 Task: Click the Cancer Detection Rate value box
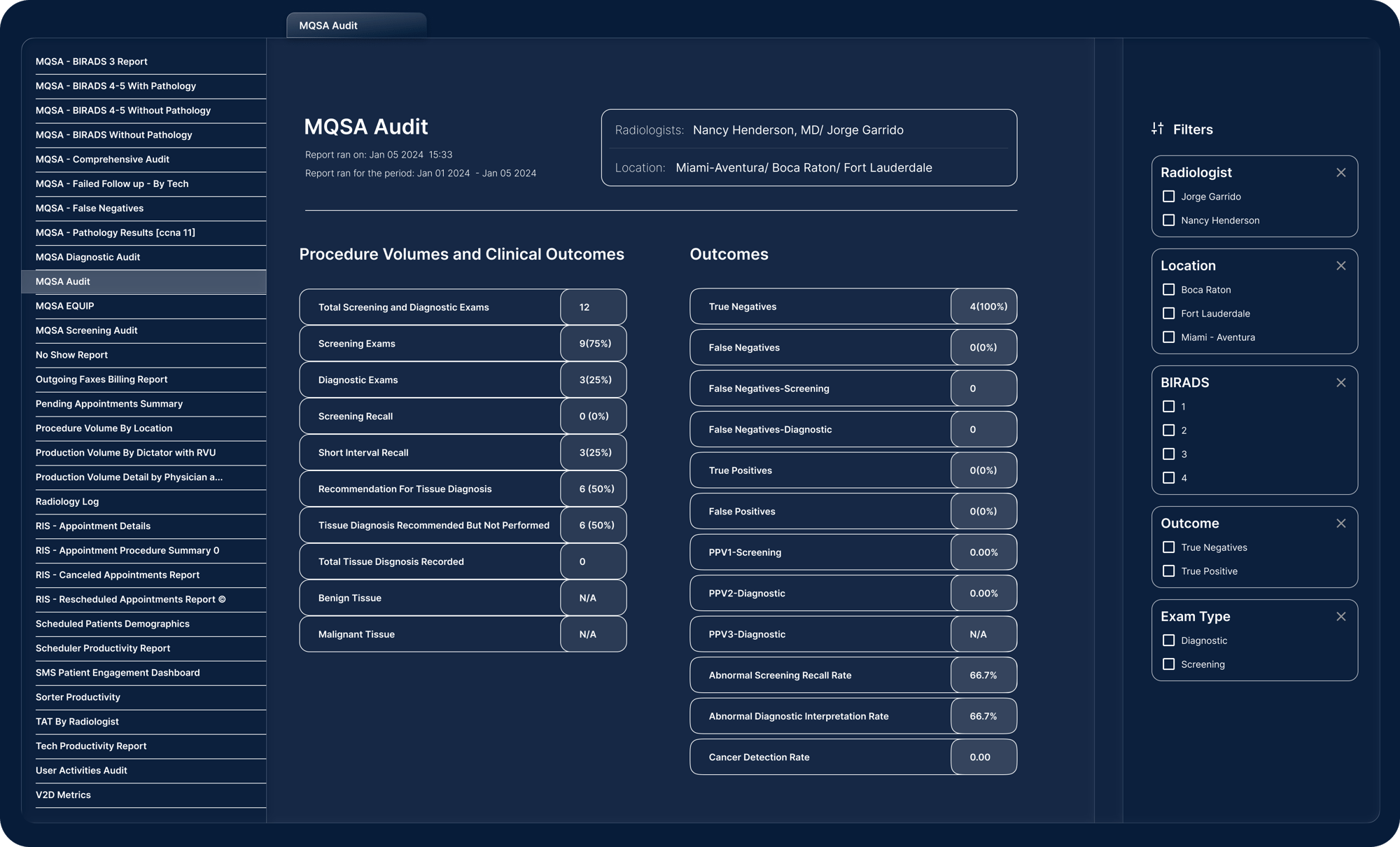(x=983, y=757)
